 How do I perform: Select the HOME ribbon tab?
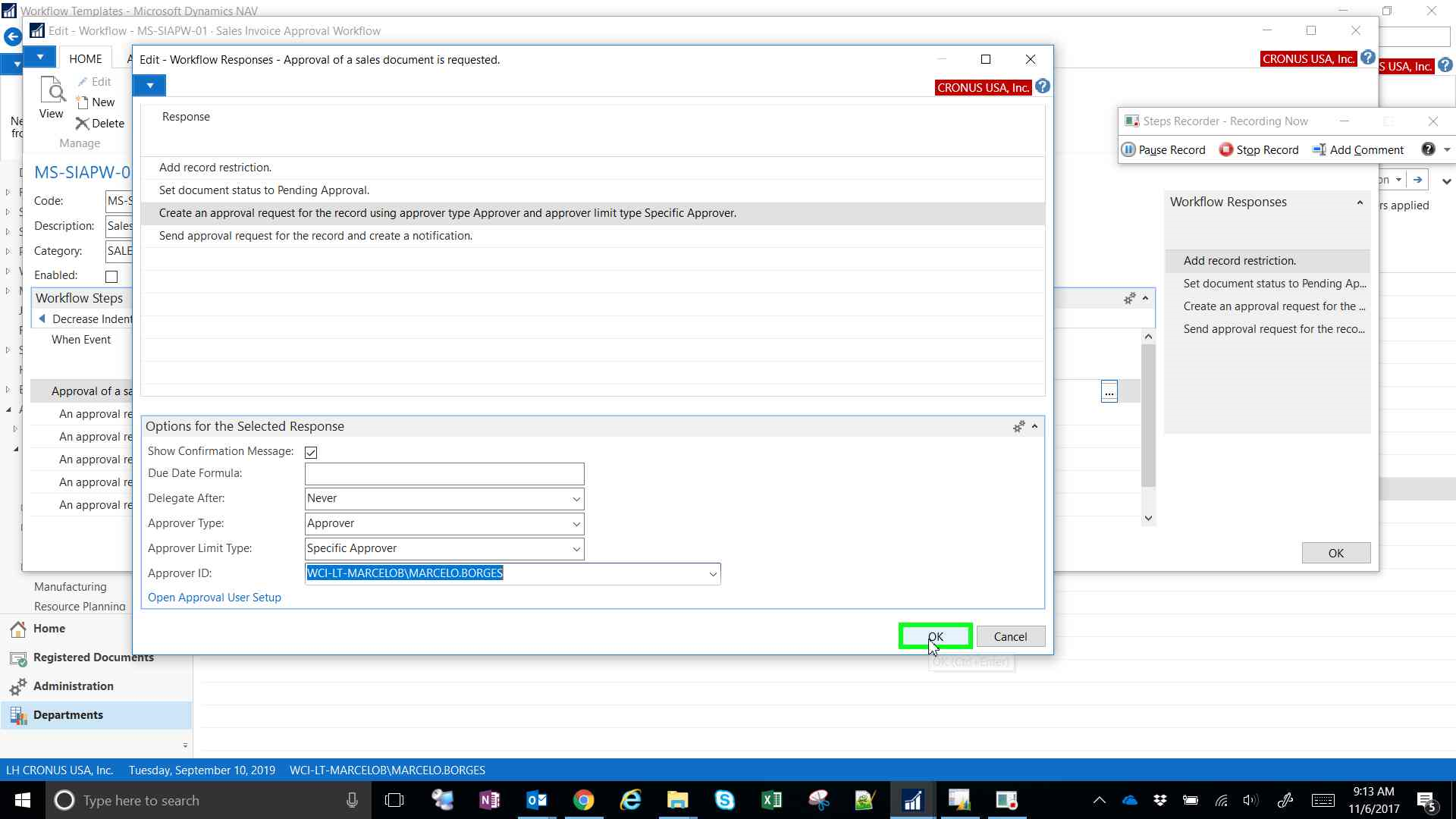click(x=86, y=59)
